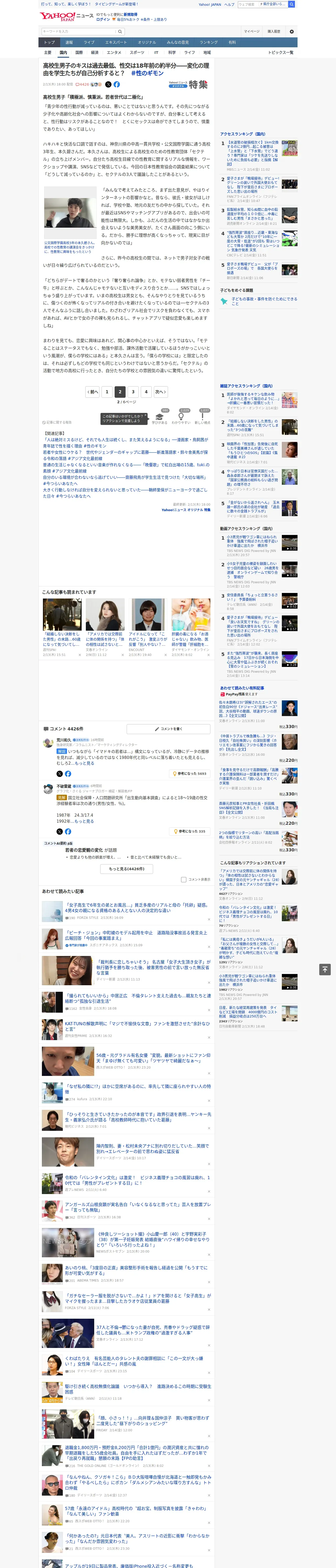Go to previous page 前へ
The width and height of the screenshot is (336, 1568).
[93, 391]
